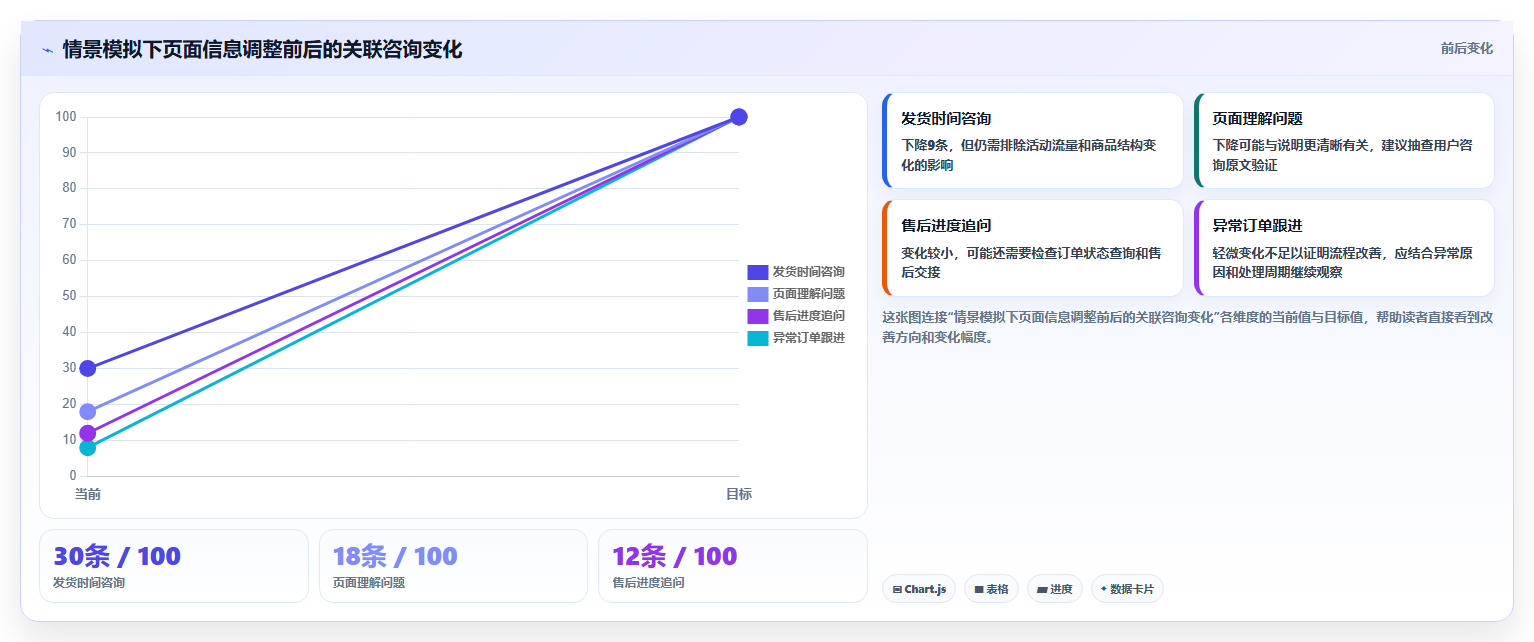Viewport: 1534px width, 642px height.
Task: Click the chart title heading text
Action: pos(262,50)
